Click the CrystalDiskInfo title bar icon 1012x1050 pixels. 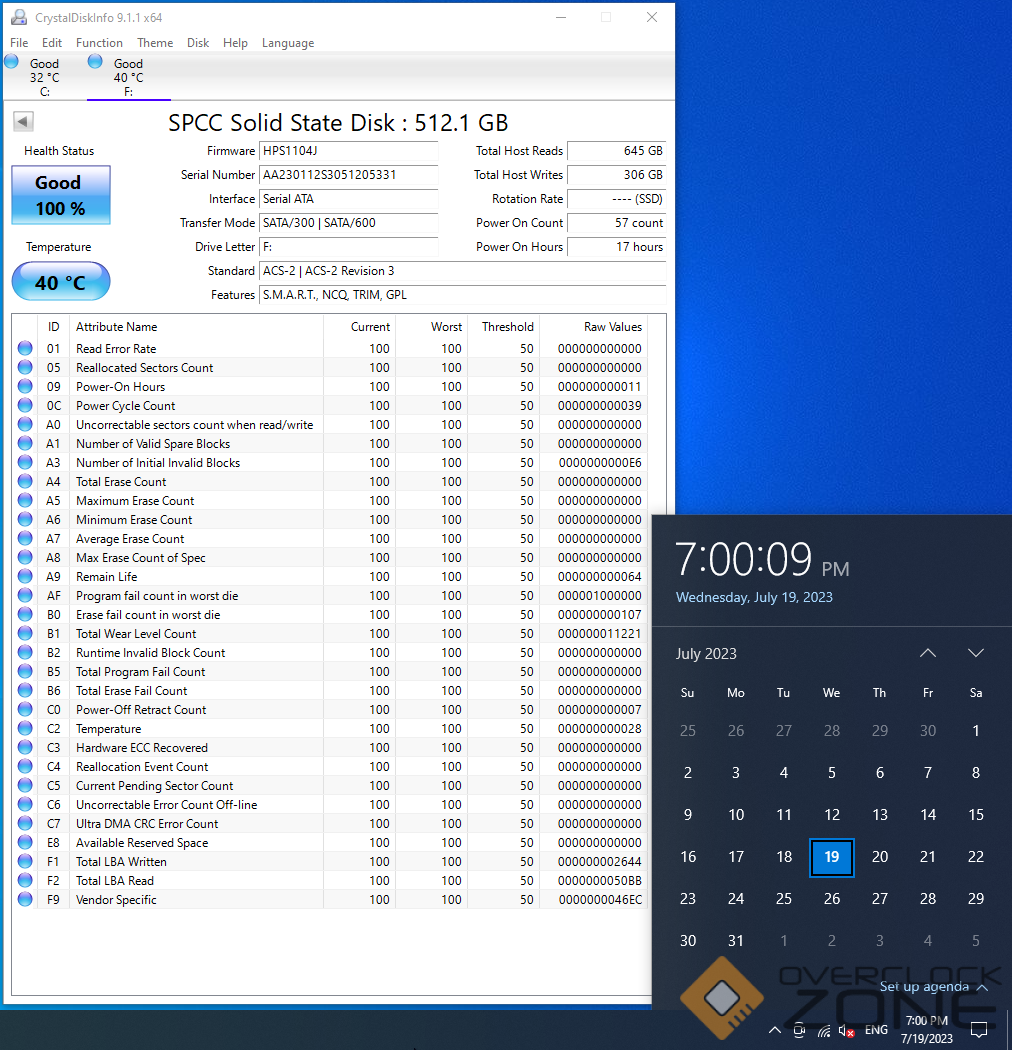[18, 17]
